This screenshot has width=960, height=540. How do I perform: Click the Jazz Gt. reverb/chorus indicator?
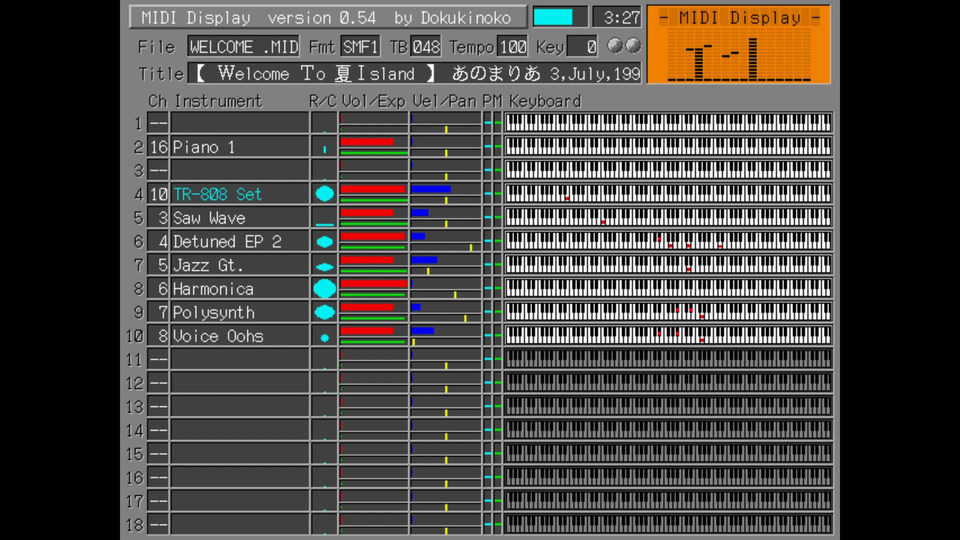[x=324, y=266]
